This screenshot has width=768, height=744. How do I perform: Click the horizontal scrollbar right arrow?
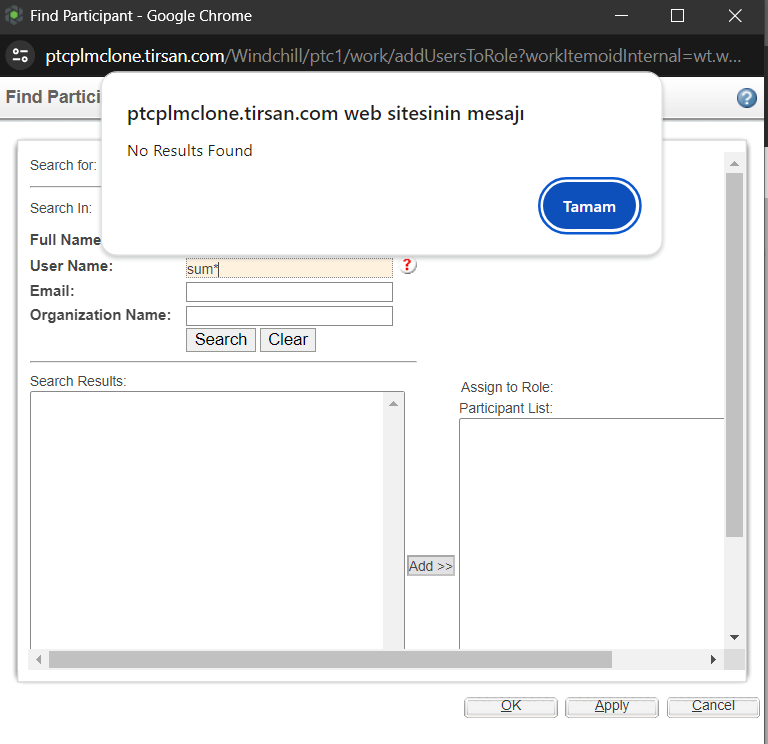point(713,660)
